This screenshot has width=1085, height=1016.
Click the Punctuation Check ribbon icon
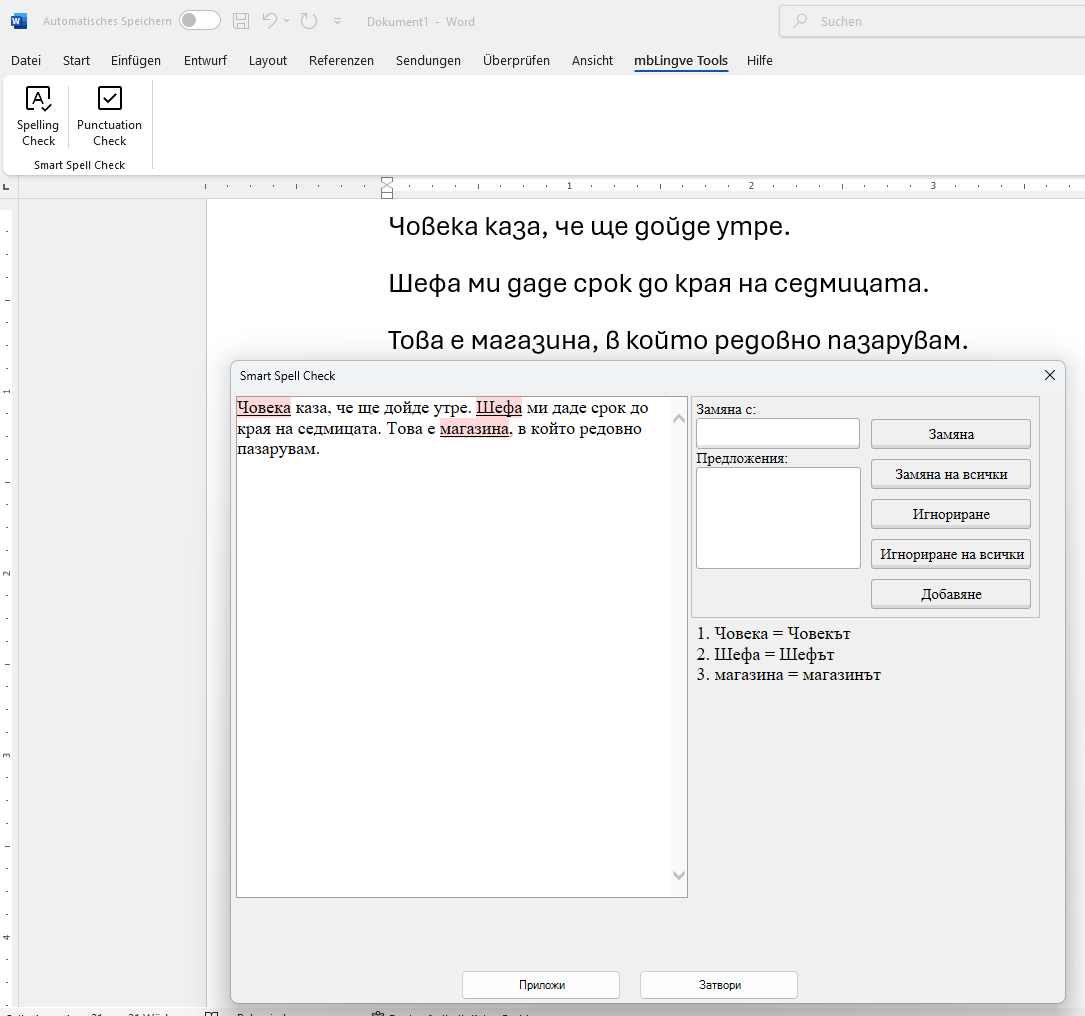[x=109, y=116]
